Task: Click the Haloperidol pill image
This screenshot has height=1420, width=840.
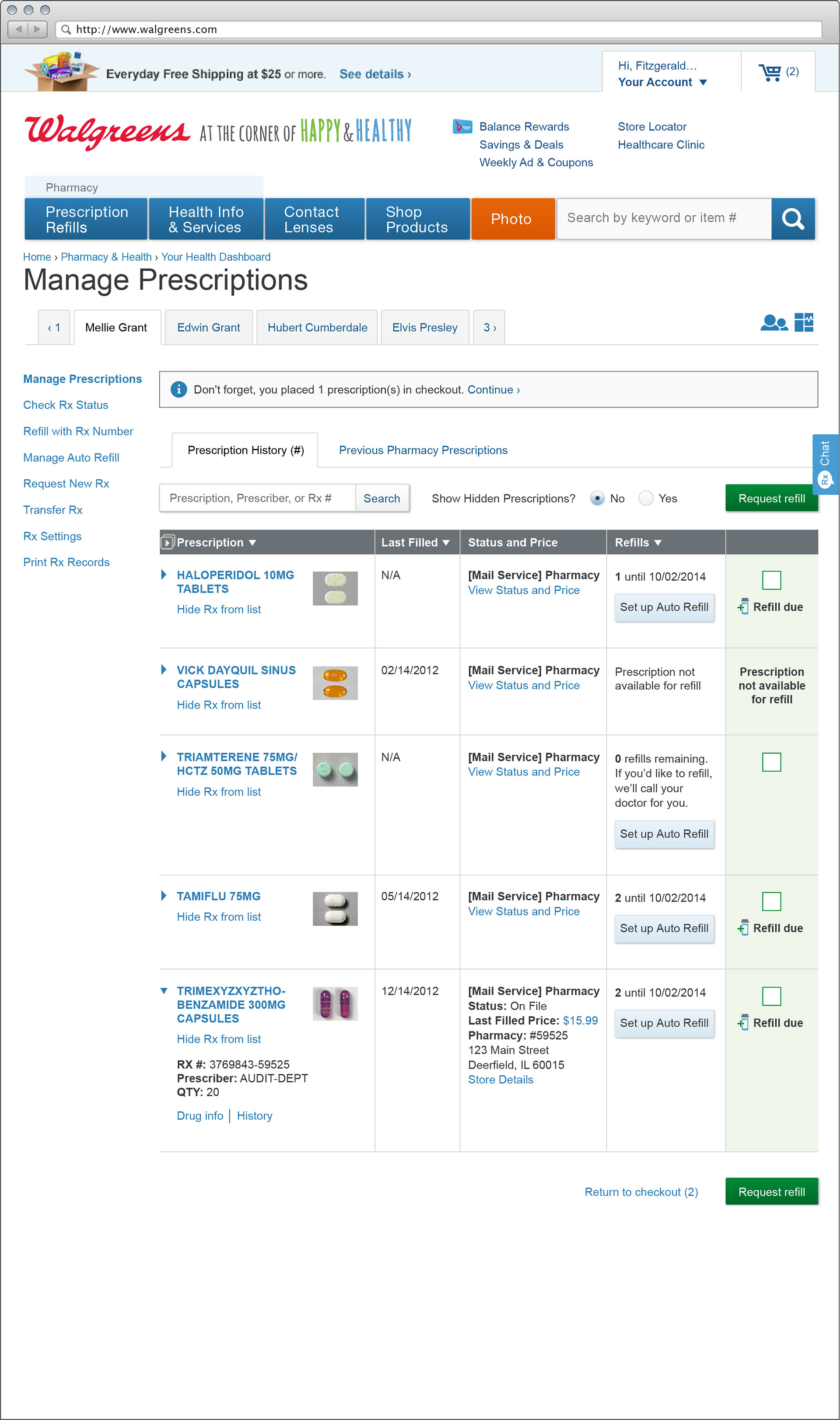Action: 335,588
